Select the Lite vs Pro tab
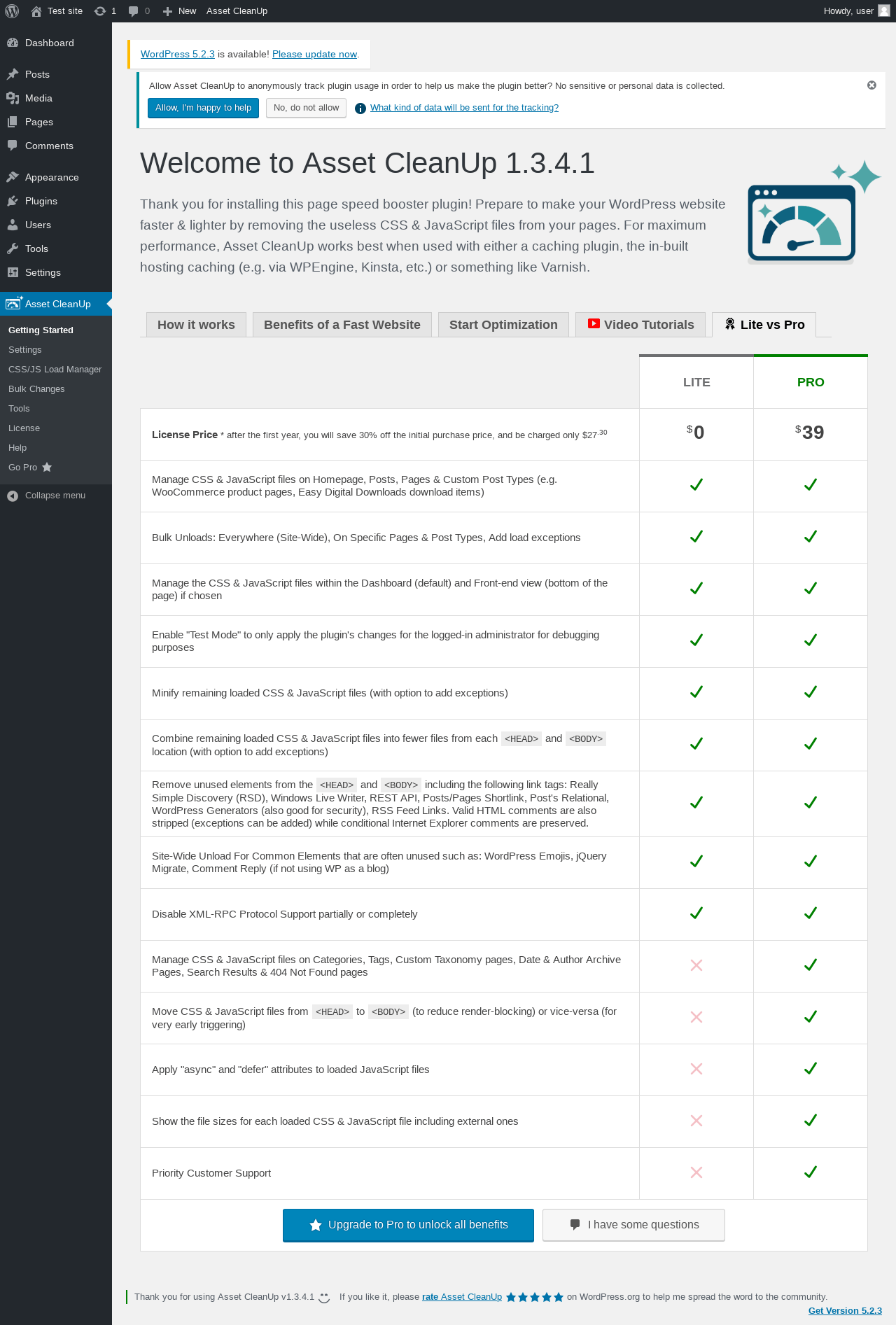Viewport: 896px width, 1325px height. click(x=764, y=325)
